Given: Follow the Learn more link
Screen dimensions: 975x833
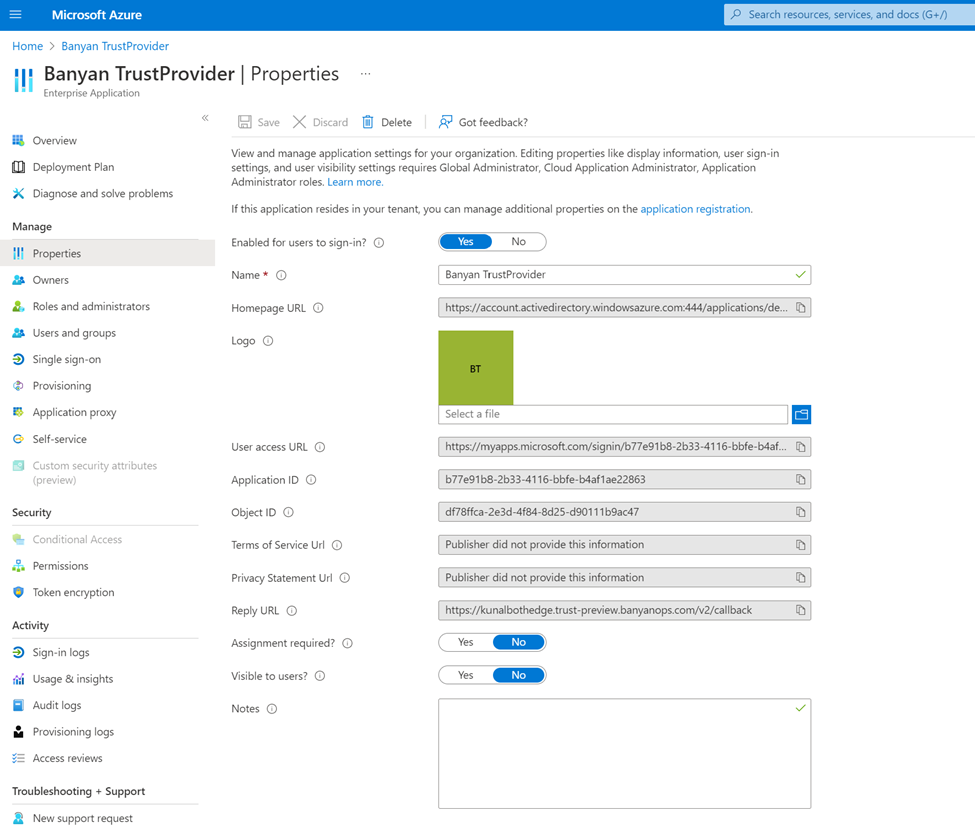Looking at the screenshot, I should coord(355,182).
